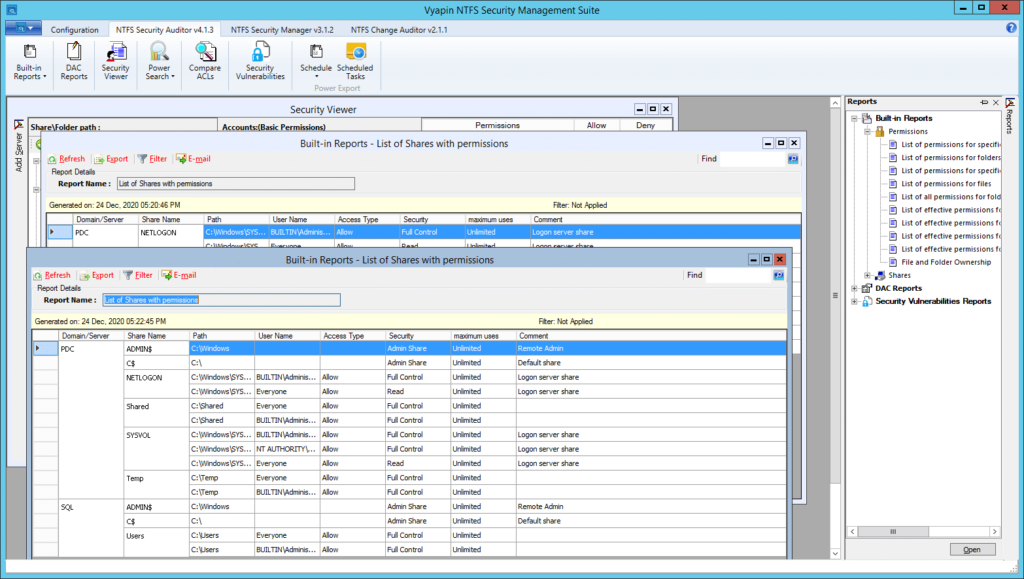Click the Open button in Reports panel
1024x579 pixels.
[972, 549]
